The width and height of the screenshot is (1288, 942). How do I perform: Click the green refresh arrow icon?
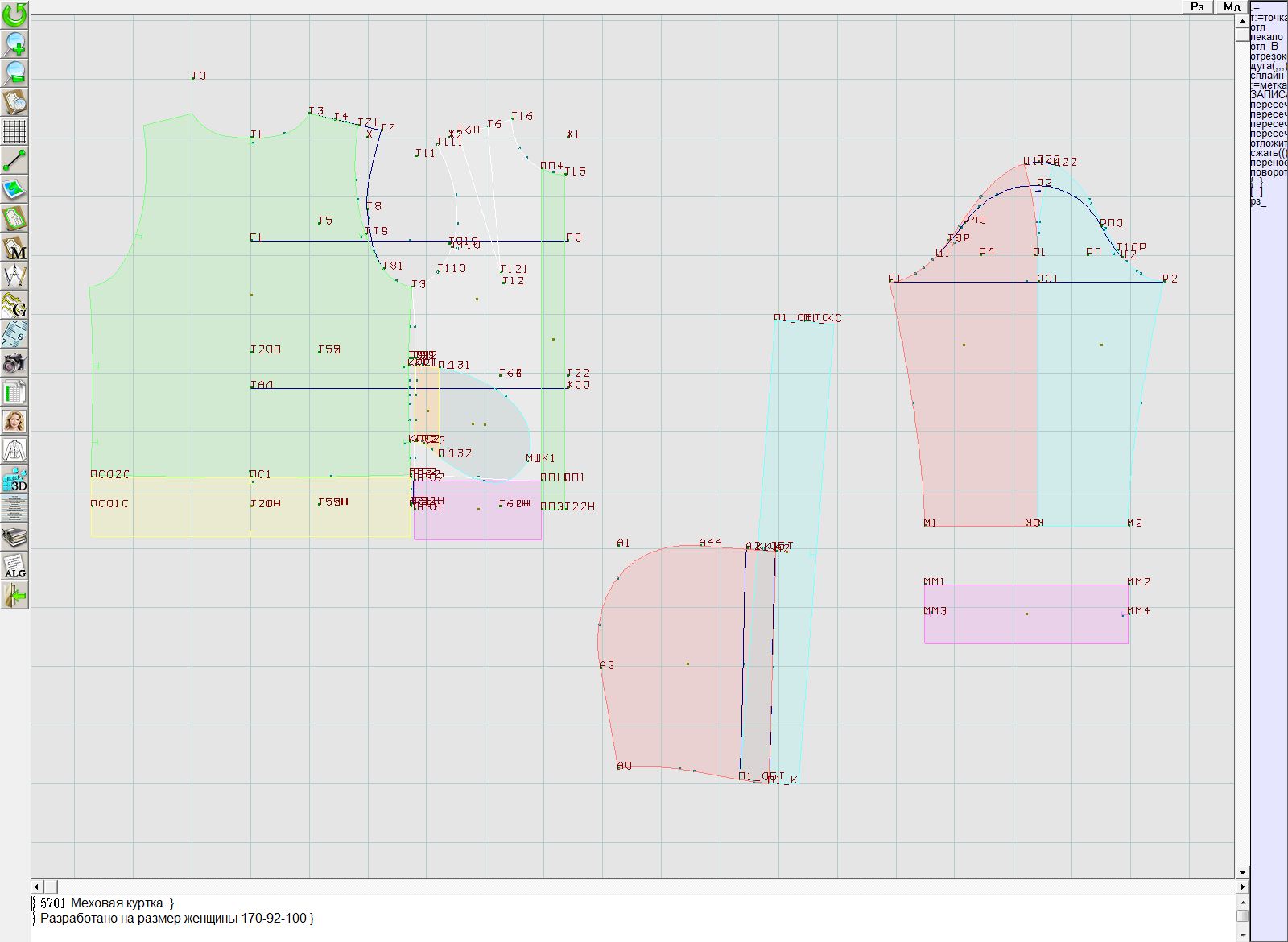[14, 14]
